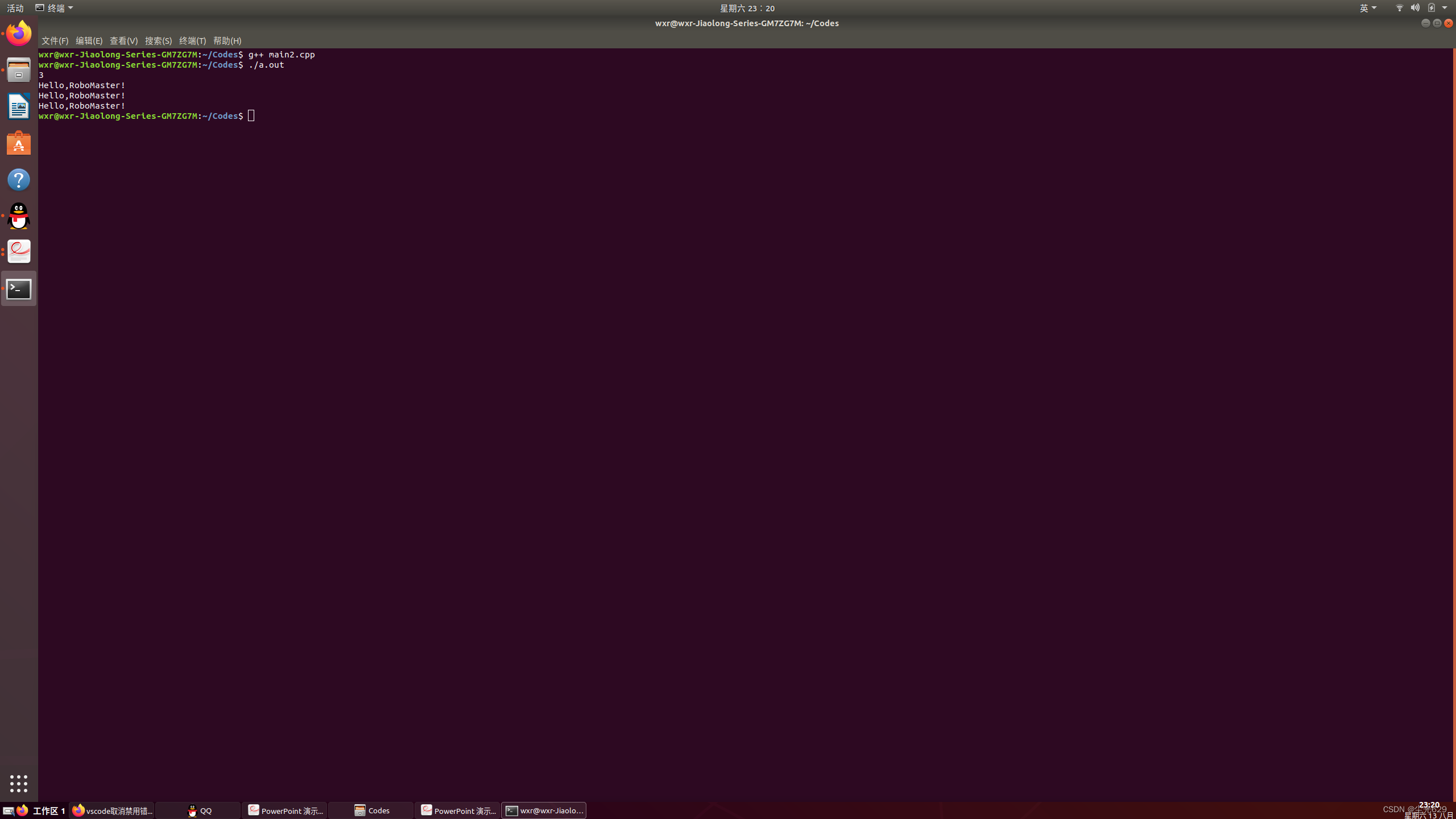
Task: Open Ubuntu Software store icon
Action: [x=19, y=143]
